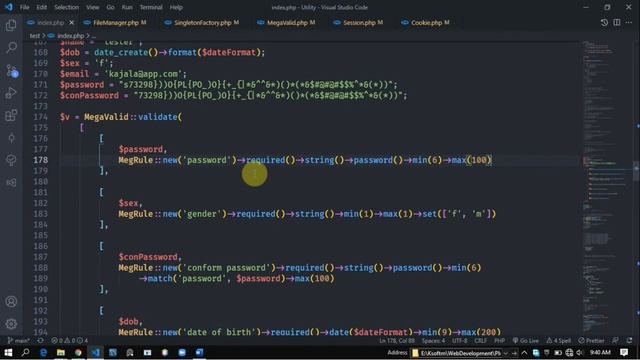The height and width of the screenshot is (360, 640).
Task: Open the View menu
Action: click(x=93, y=7)
